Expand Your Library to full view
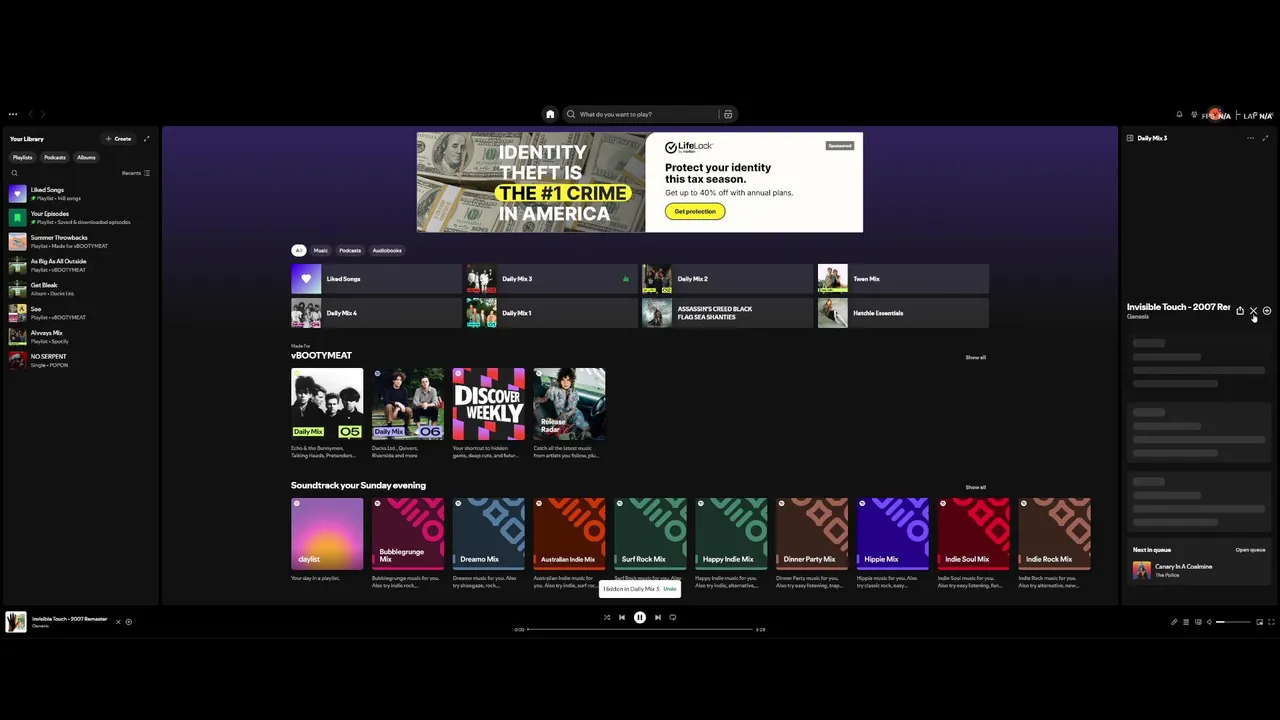This screenshot has height=720, width=1280. [x=146, y=139]
